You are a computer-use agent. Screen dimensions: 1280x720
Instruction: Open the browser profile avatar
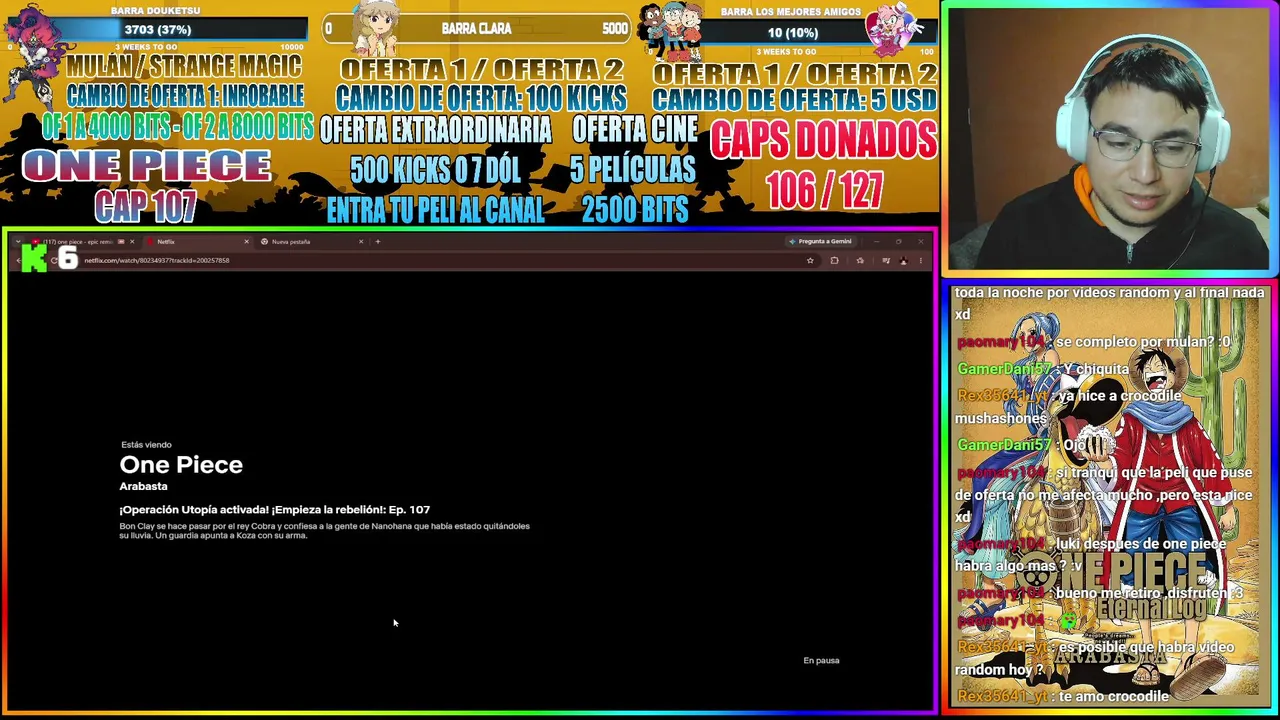point(903,261)
